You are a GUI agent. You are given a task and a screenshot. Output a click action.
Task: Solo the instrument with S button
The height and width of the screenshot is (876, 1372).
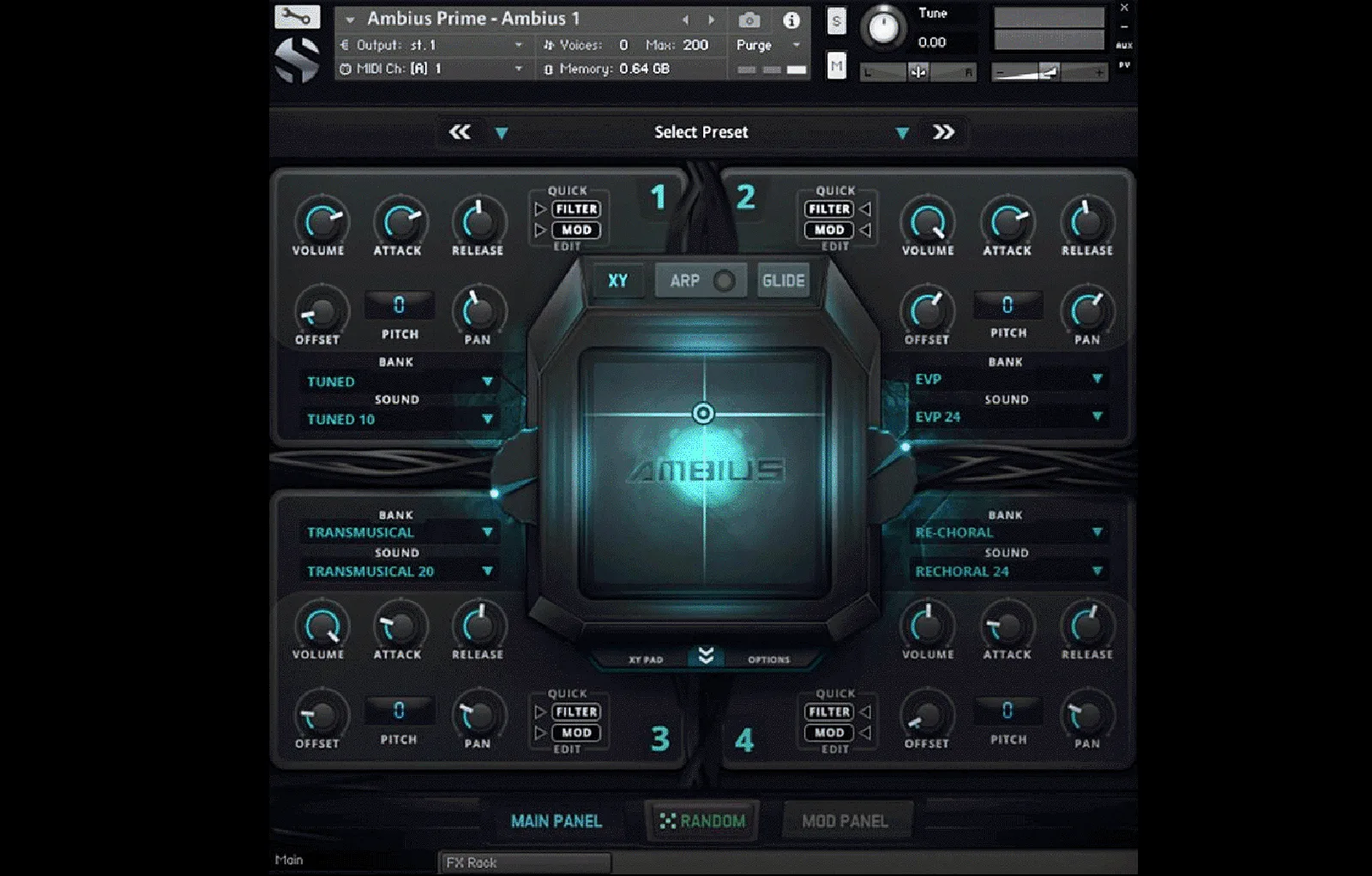click(836, 21)
